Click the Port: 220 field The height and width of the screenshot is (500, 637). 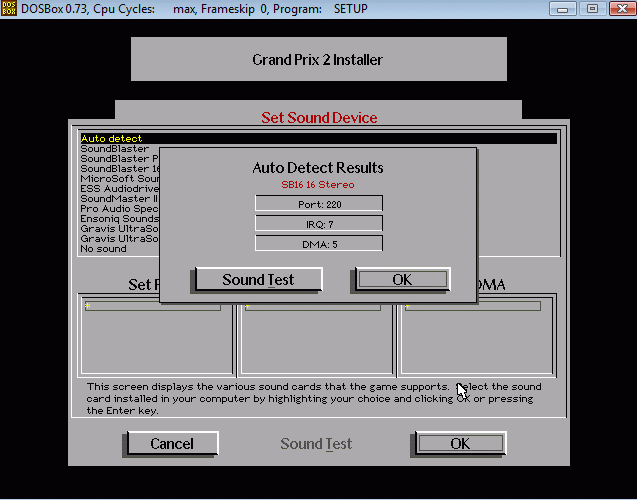(x=319, y=203)
